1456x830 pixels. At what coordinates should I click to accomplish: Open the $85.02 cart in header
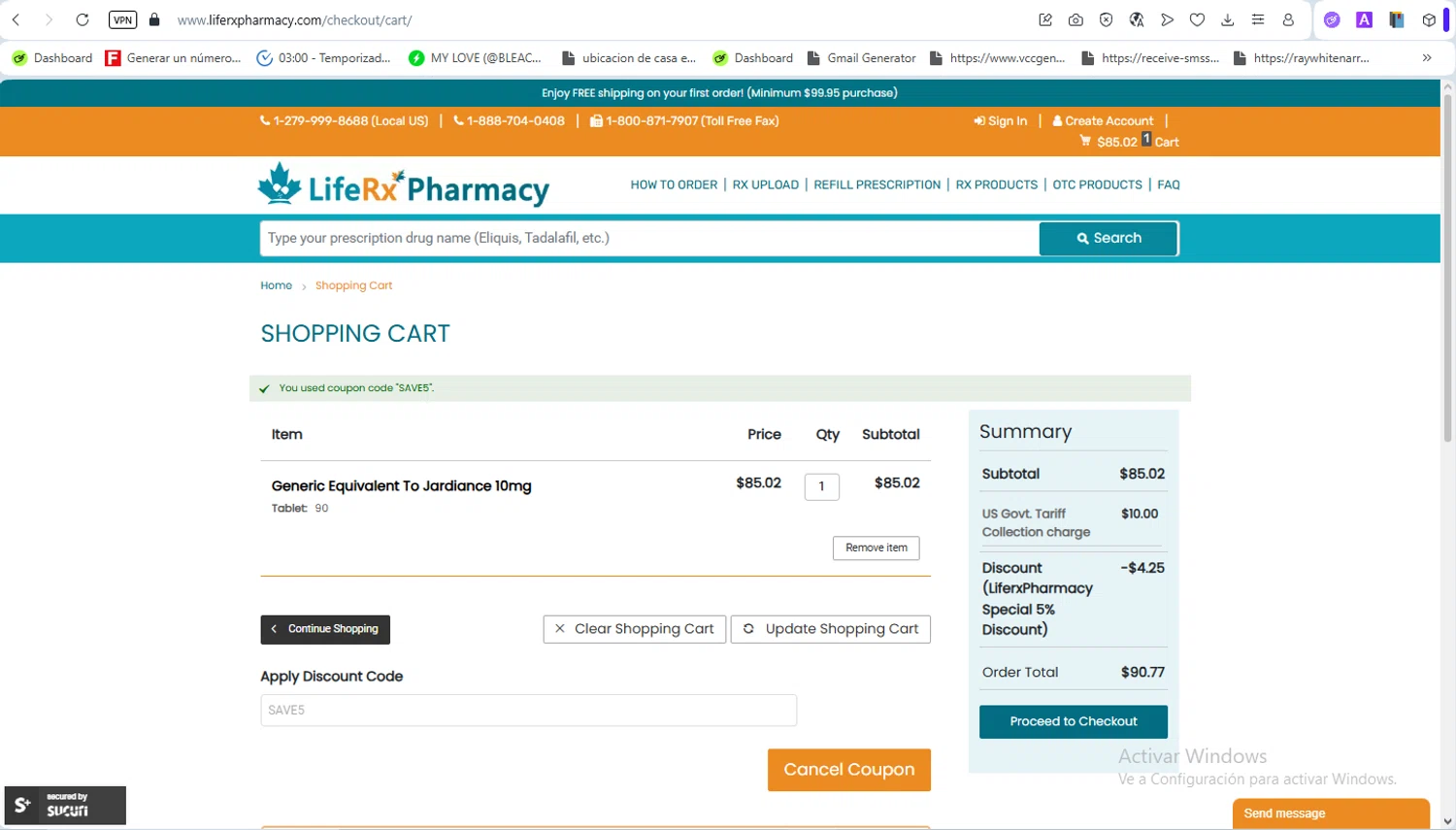coord(1130,142)
